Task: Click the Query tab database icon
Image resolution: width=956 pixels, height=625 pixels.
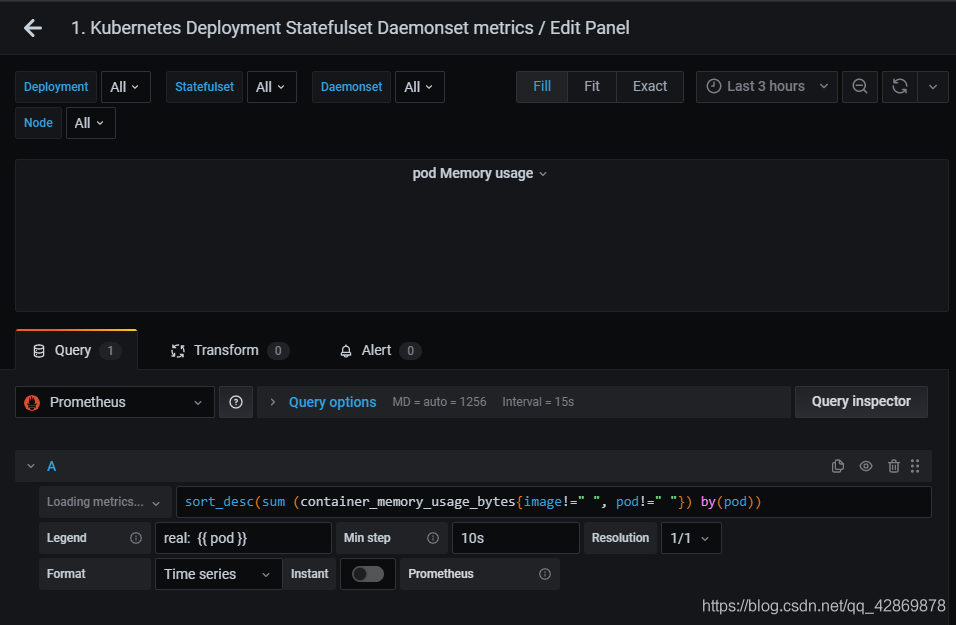Action: coord(39,351)
